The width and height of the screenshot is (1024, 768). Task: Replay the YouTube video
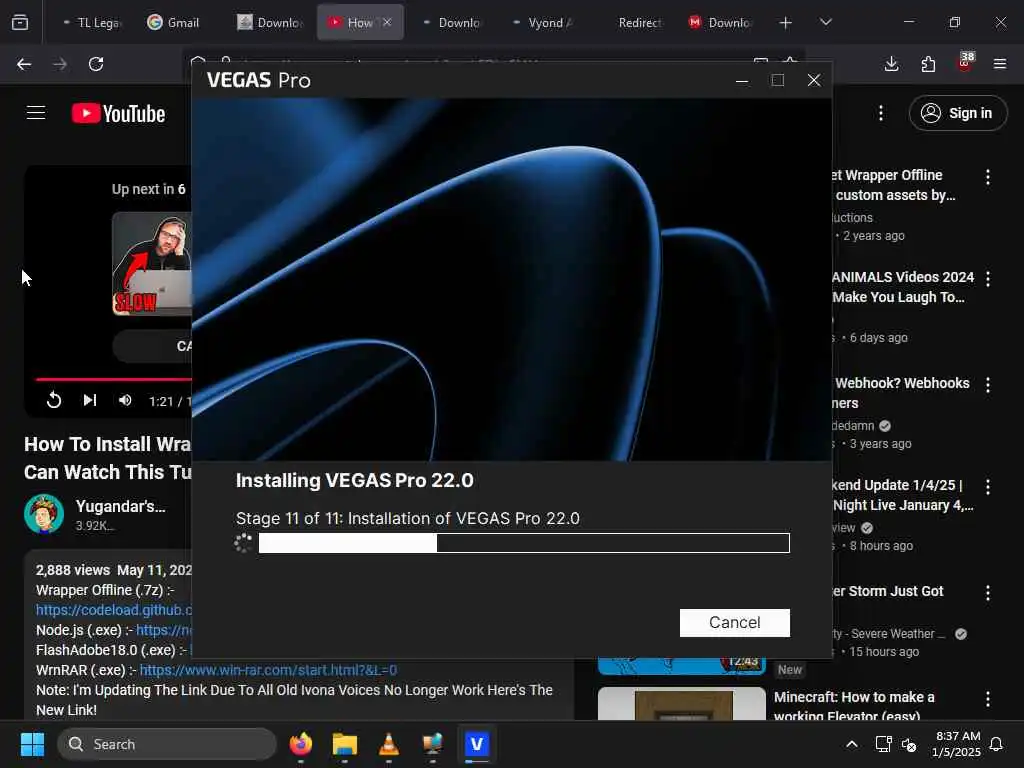pos(54,400)
